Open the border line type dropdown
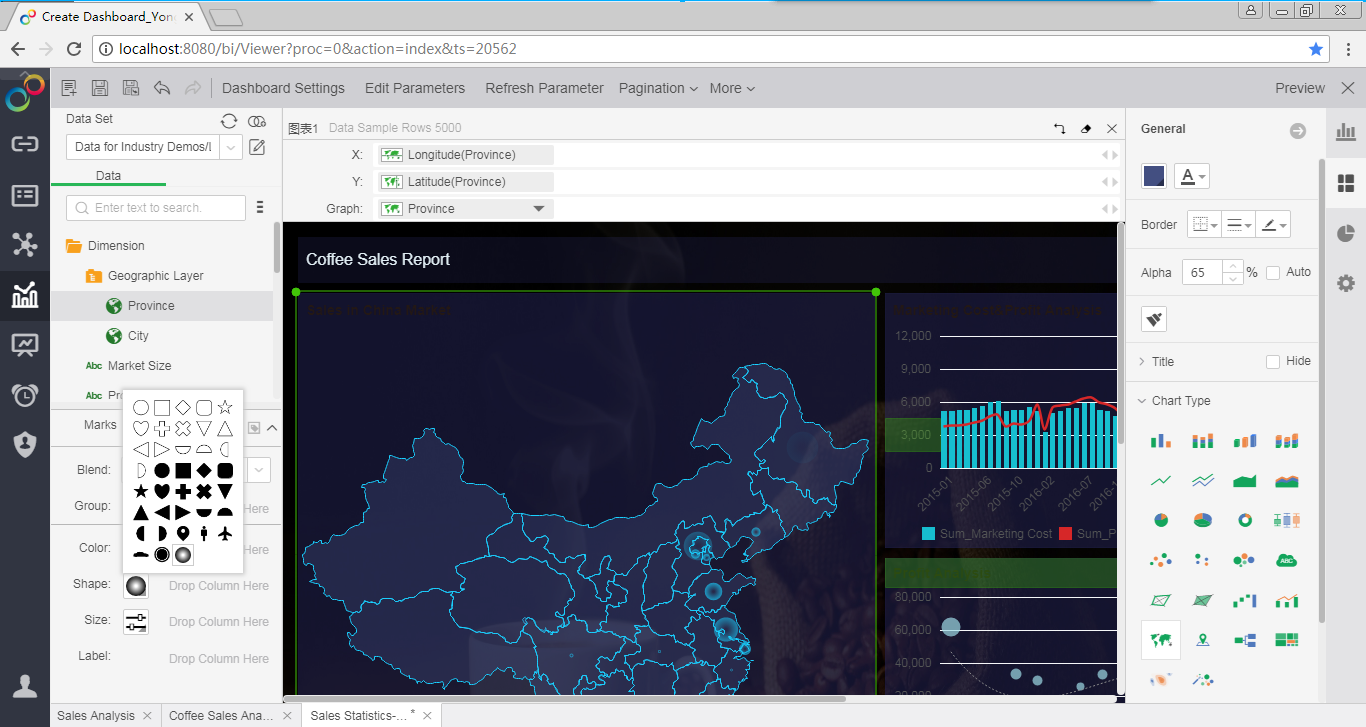This screenshot has height=727, width=1366. 1239,225
